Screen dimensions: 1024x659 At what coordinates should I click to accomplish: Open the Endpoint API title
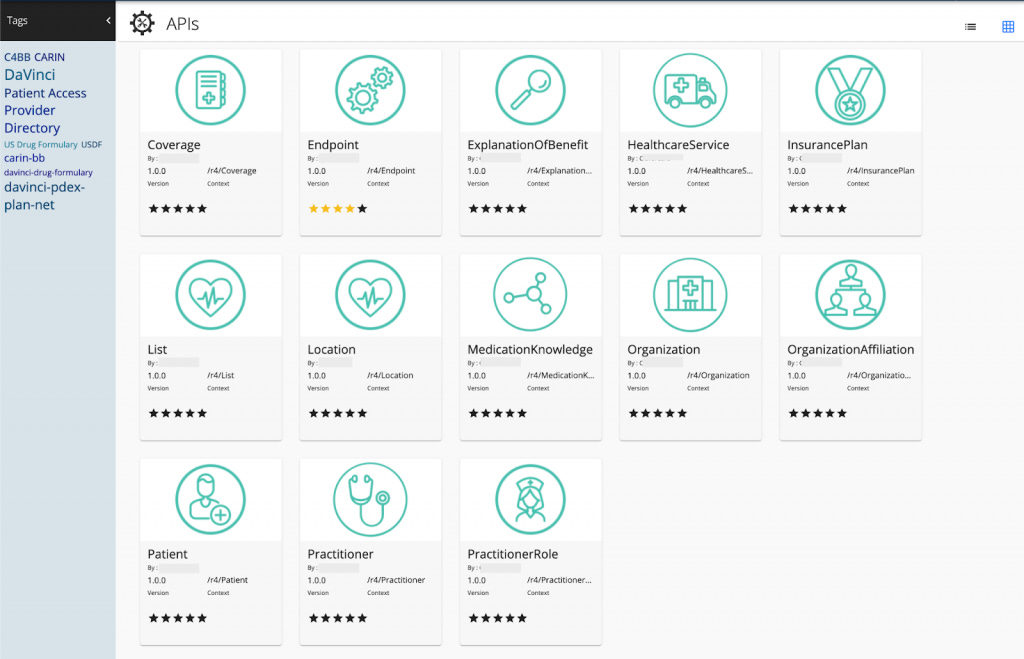click(333, 144)
